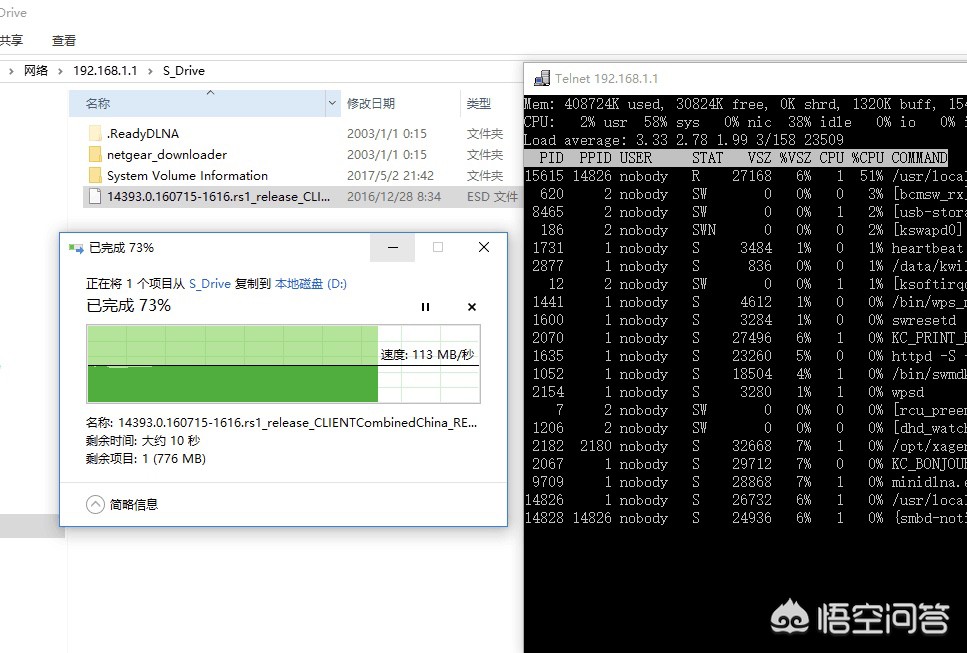Image resolution: width=967 pixels, height=653 pixels.
Task: Open the netgear_downloader folder icon
Action: (x=95, y=154)
